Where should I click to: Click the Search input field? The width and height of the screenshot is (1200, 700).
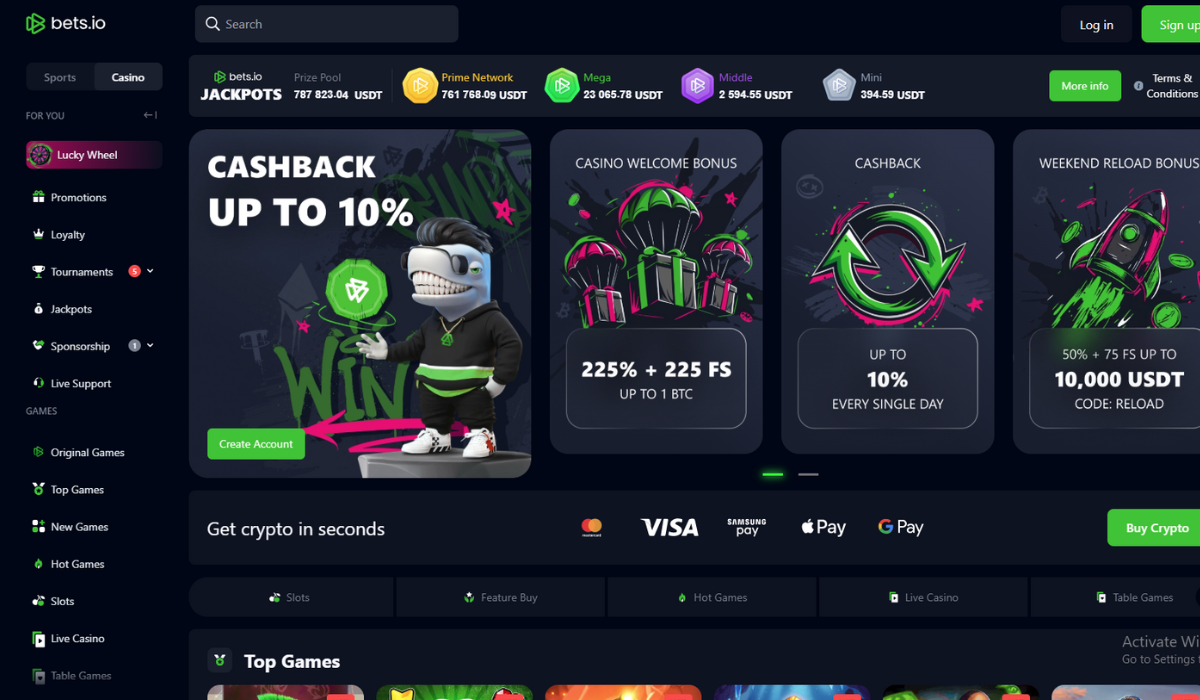(x=327, y=24)
